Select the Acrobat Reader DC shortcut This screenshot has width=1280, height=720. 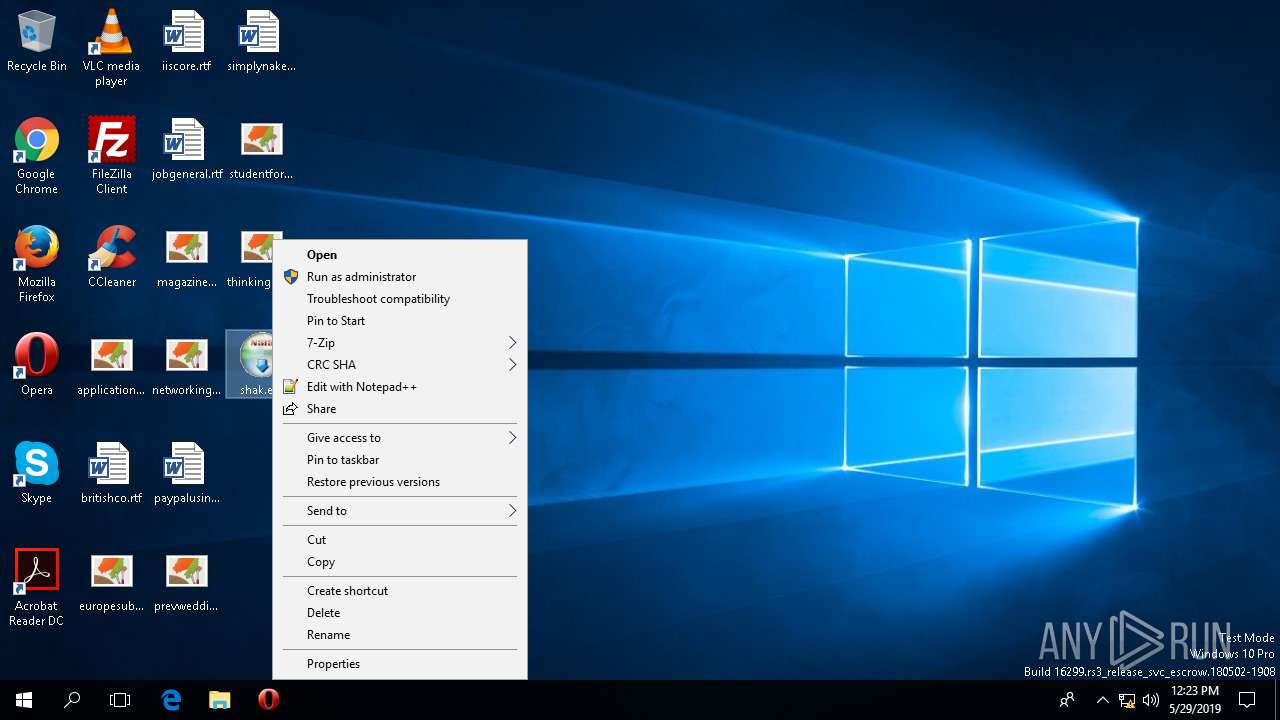click(37, 588)
